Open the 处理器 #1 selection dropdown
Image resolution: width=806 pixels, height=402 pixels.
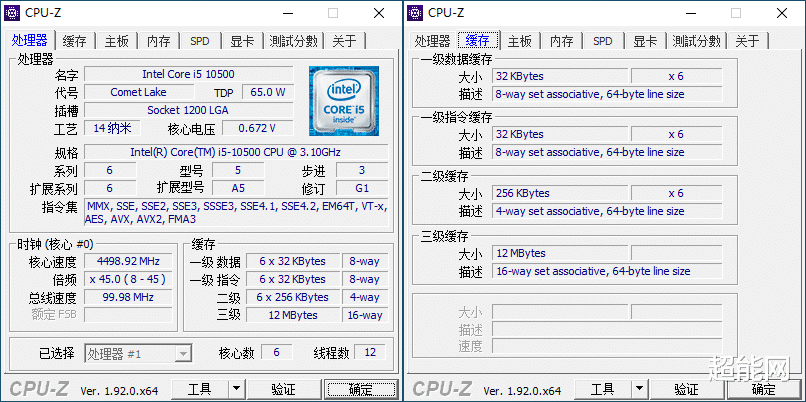coord(138,354)
